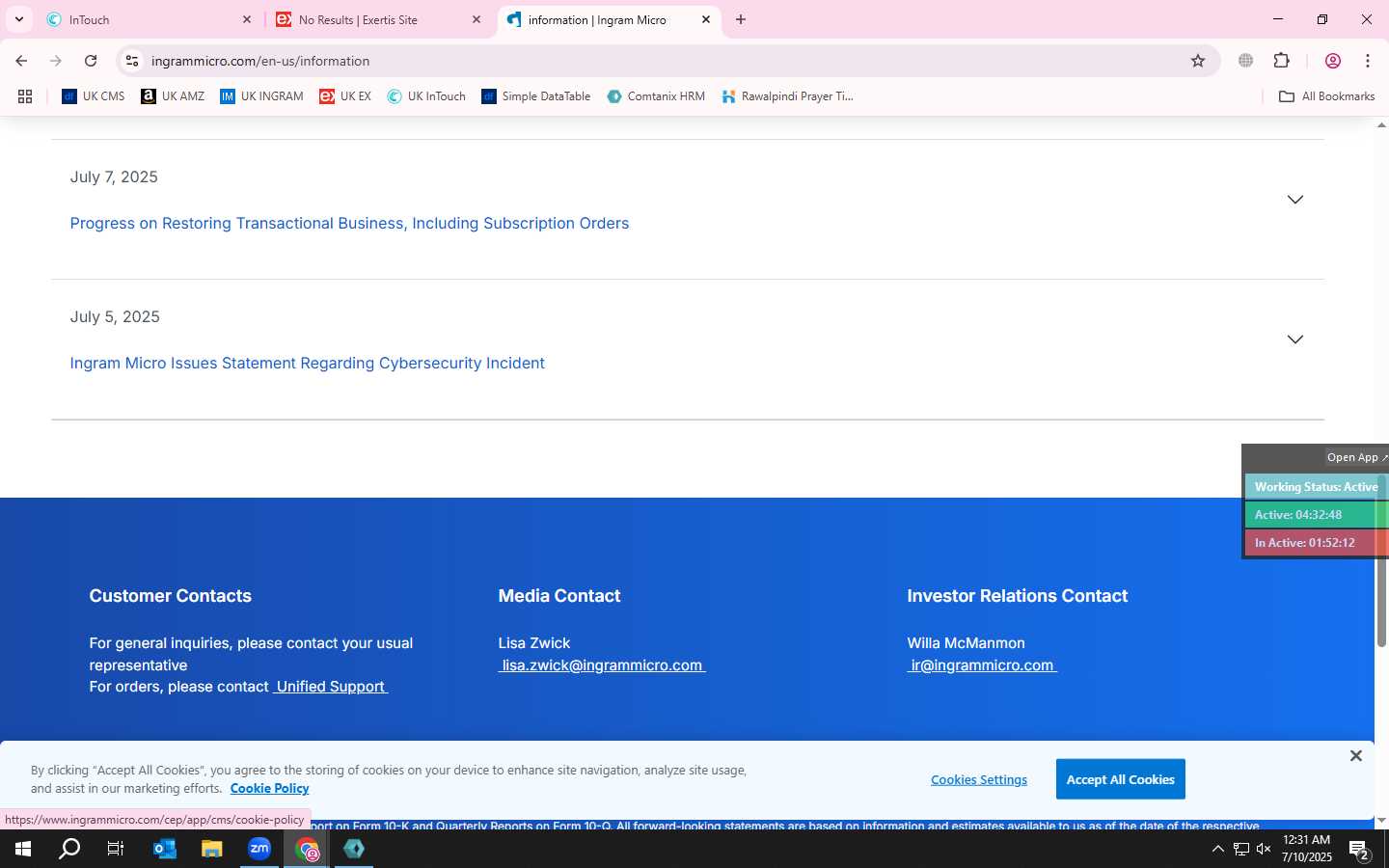Open All Bookmarks folder
The width and height of the screenshot is (1389, 868).
[1326, 96]
